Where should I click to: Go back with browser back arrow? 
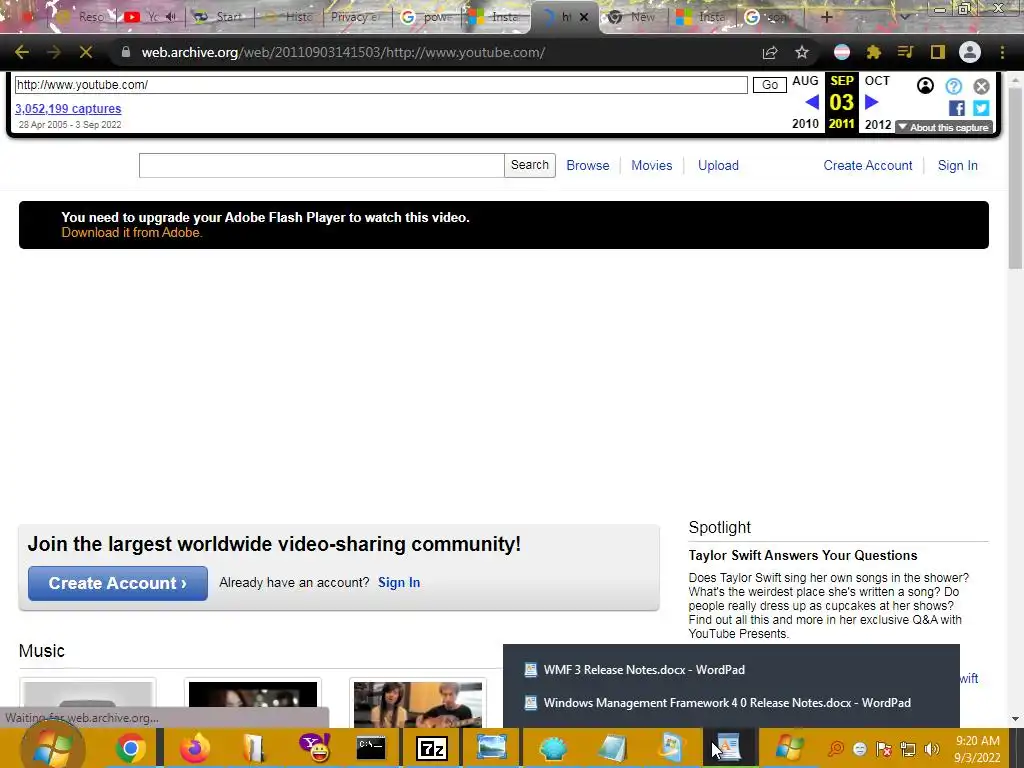click(x=22, y=52)
